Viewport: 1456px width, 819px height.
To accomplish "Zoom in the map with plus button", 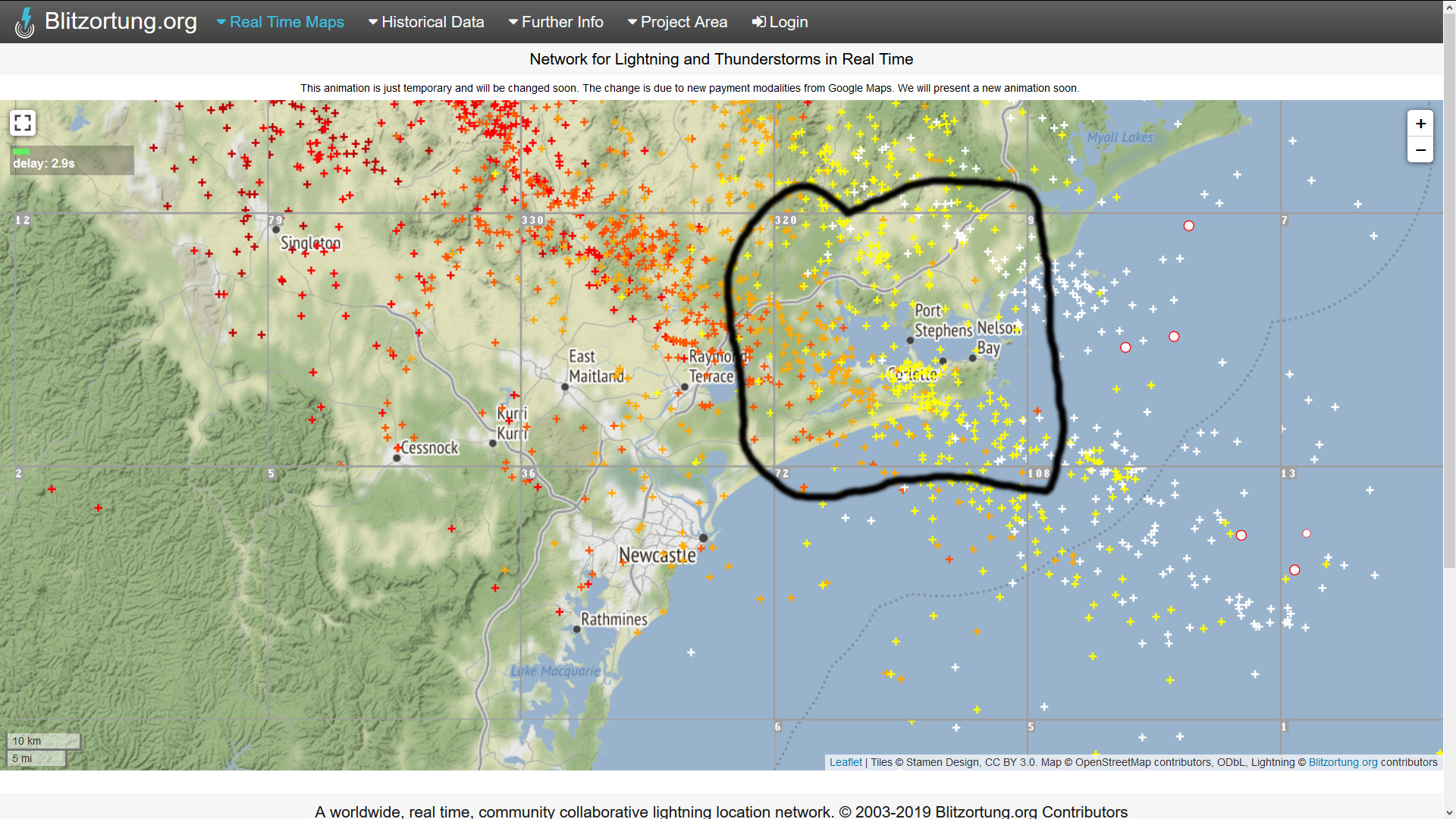I will coord(1420,124).
